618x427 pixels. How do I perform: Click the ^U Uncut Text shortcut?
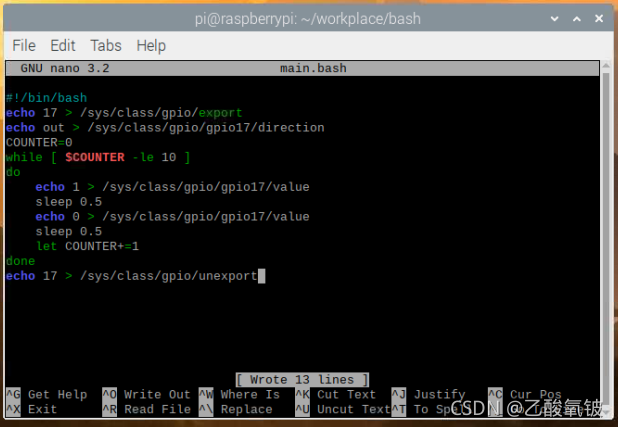[x=343, y=409]
